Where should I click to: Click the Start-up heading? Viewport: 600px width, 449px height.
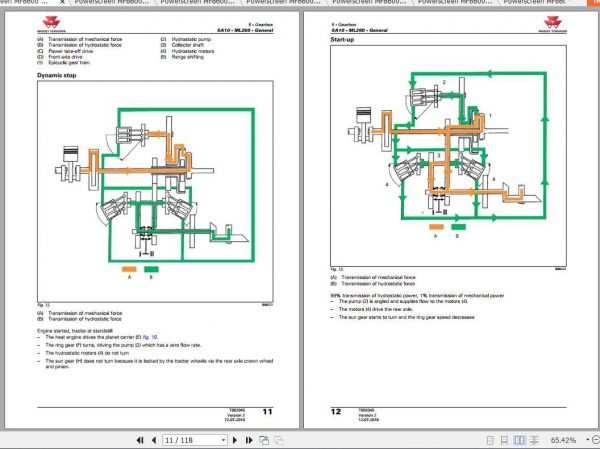pos(342,39)
